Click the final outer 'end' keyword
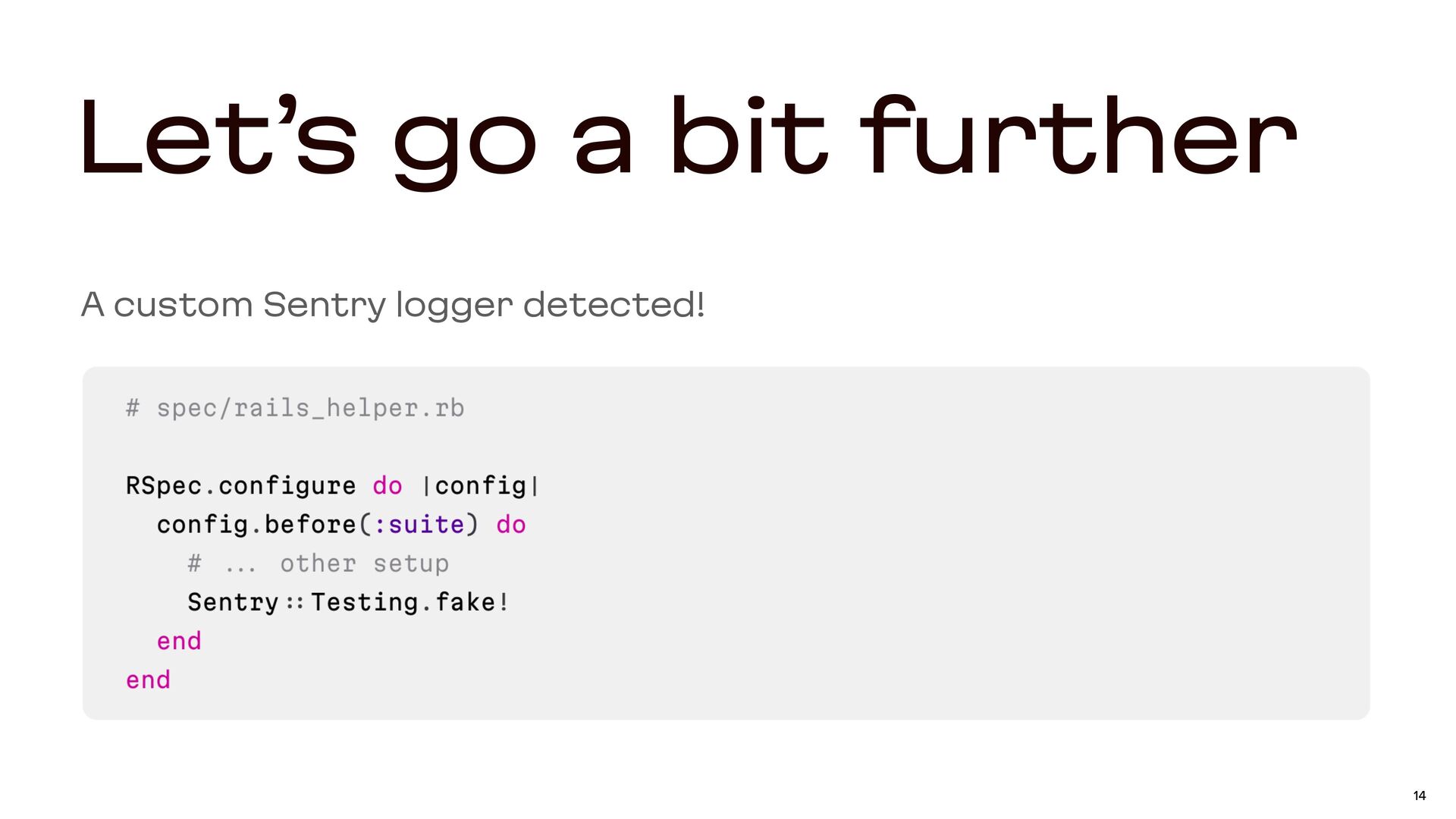This screenshot has width=1456, height=819. point(148,680)
